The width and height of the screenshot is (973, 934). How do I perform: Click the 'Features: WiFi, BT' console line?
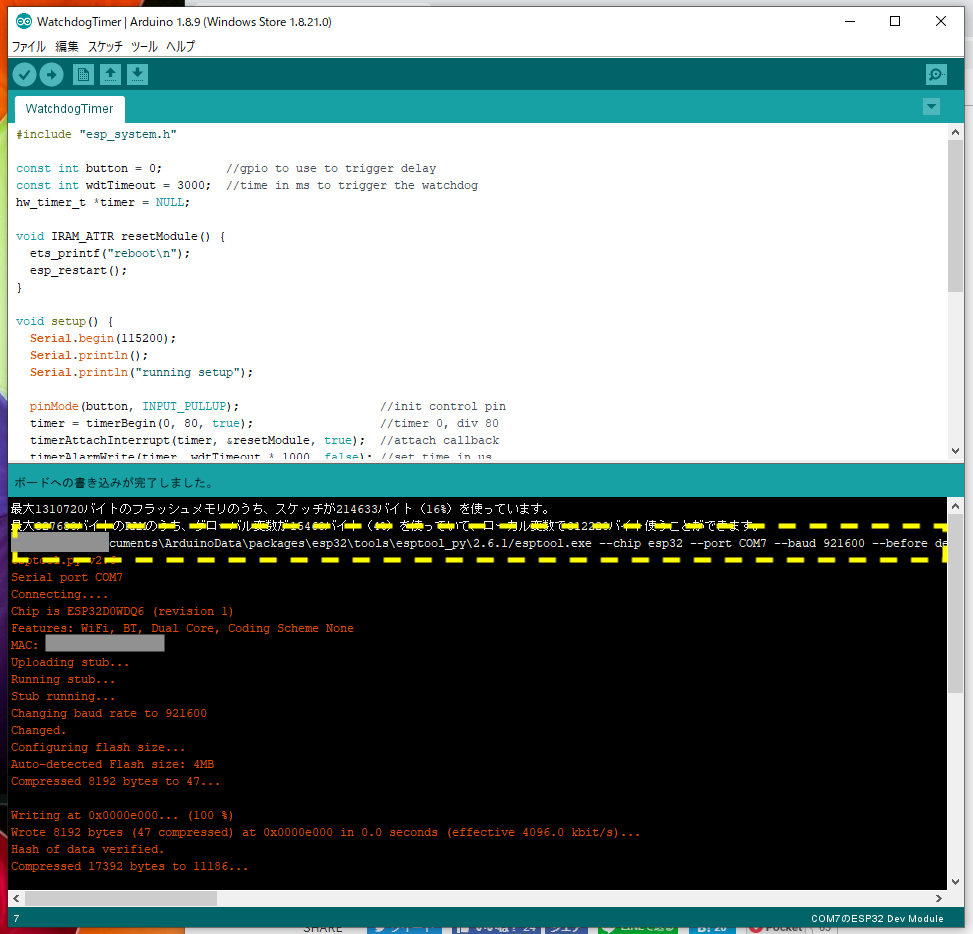click(182, 629)
